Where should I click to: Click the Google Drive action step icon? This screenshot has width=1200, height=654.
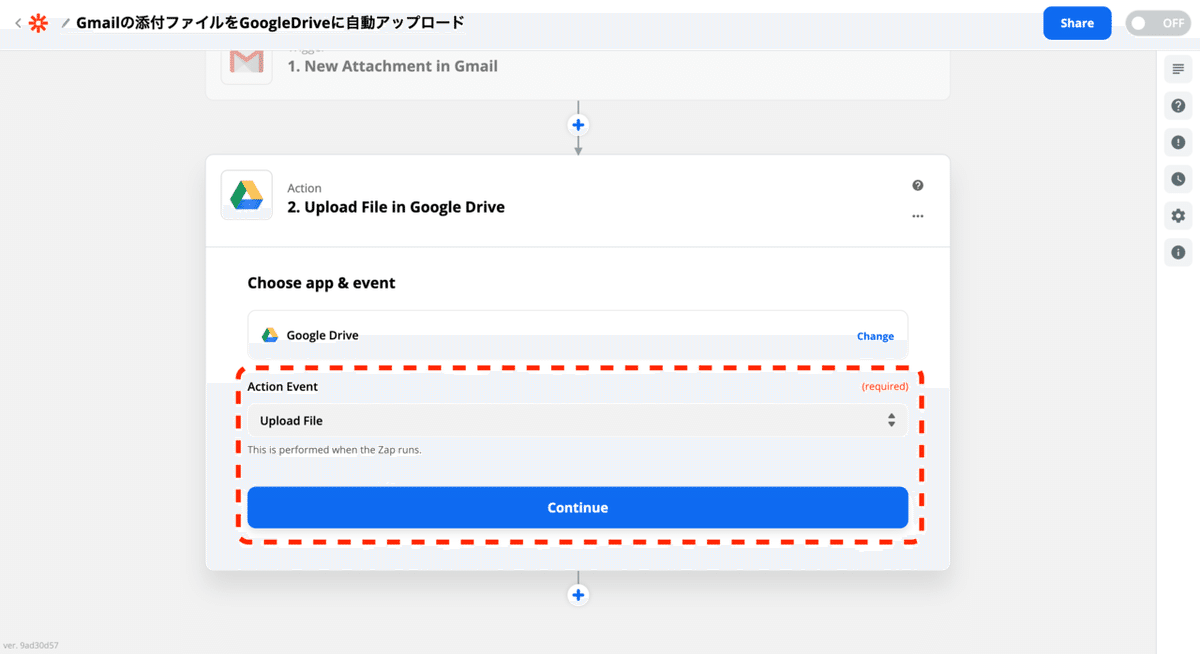(246, 195)
